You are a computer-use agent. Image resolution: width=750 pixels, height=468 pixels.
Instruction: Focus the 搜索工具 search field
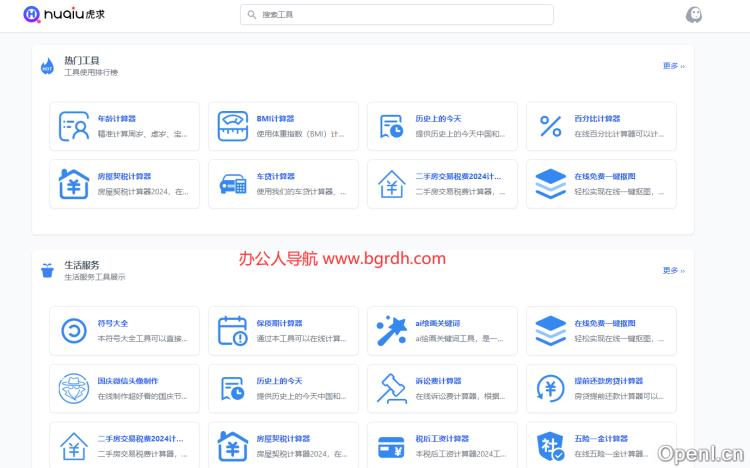[397, 15]
